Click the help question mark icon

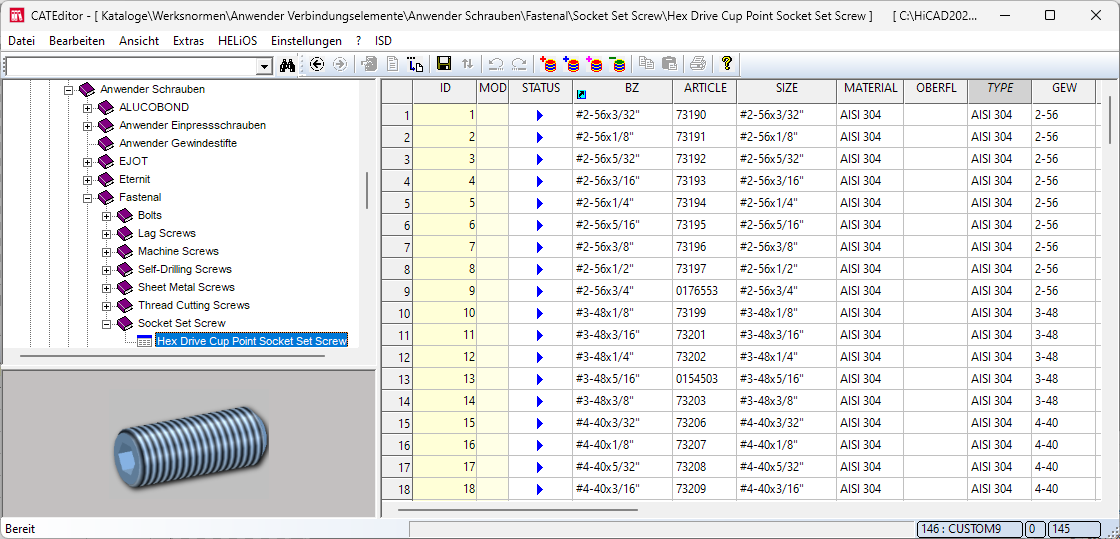point(727,64)
